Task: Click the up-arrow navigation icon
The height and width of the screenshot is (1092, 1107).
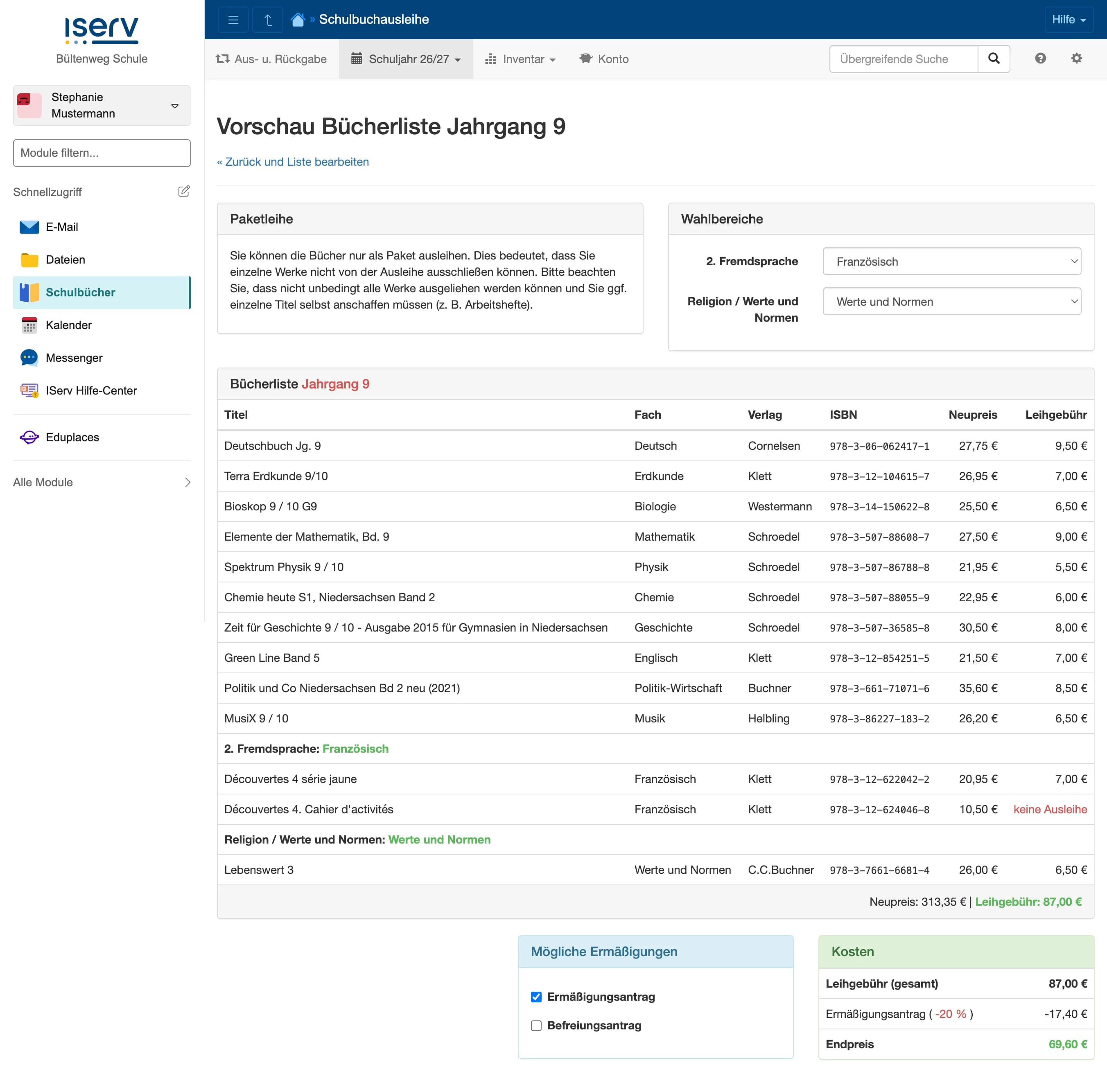Action: click(x=268, y=20)
